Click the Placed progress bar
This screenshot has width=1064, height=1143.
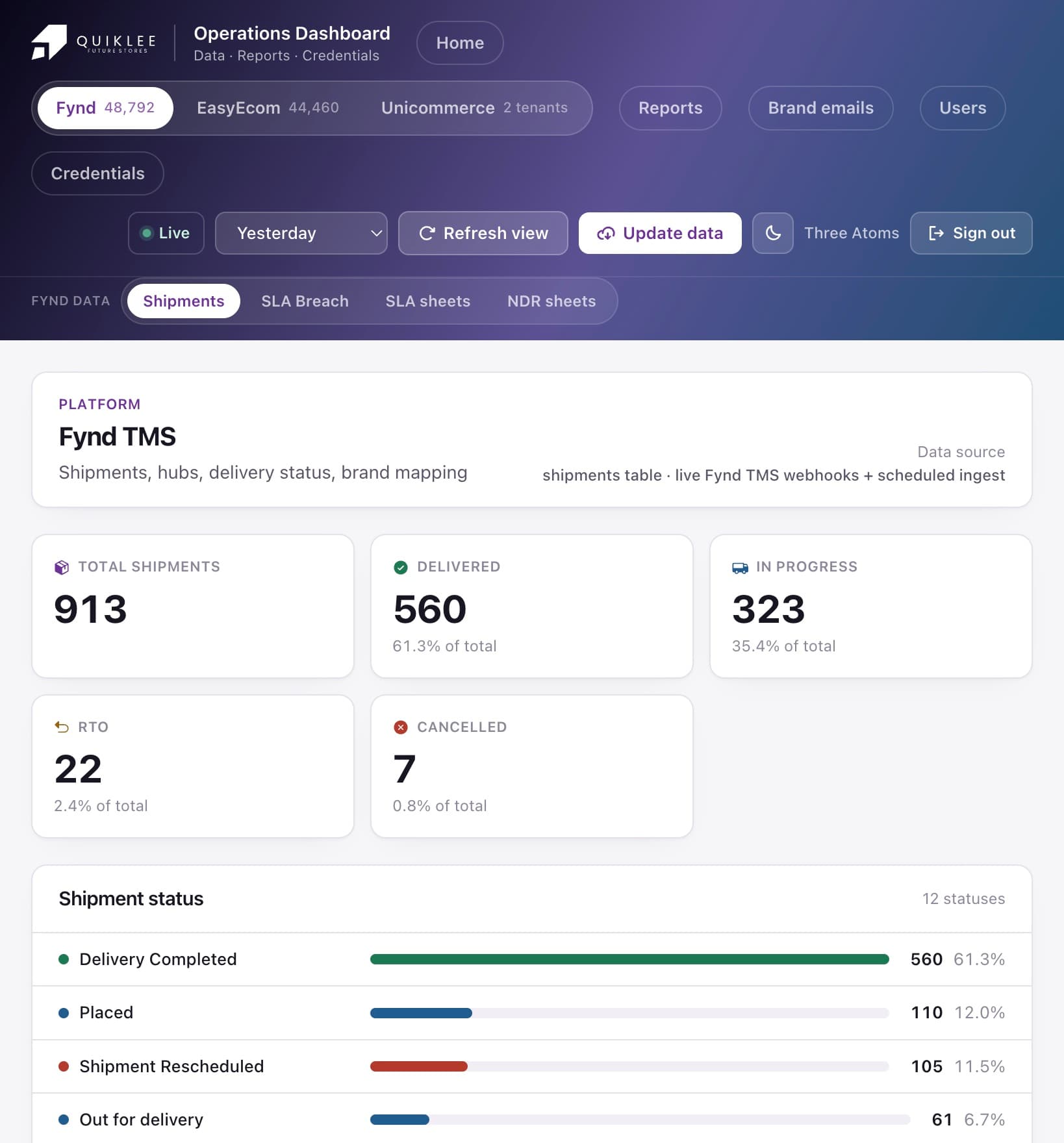[x=629, y=1012]
